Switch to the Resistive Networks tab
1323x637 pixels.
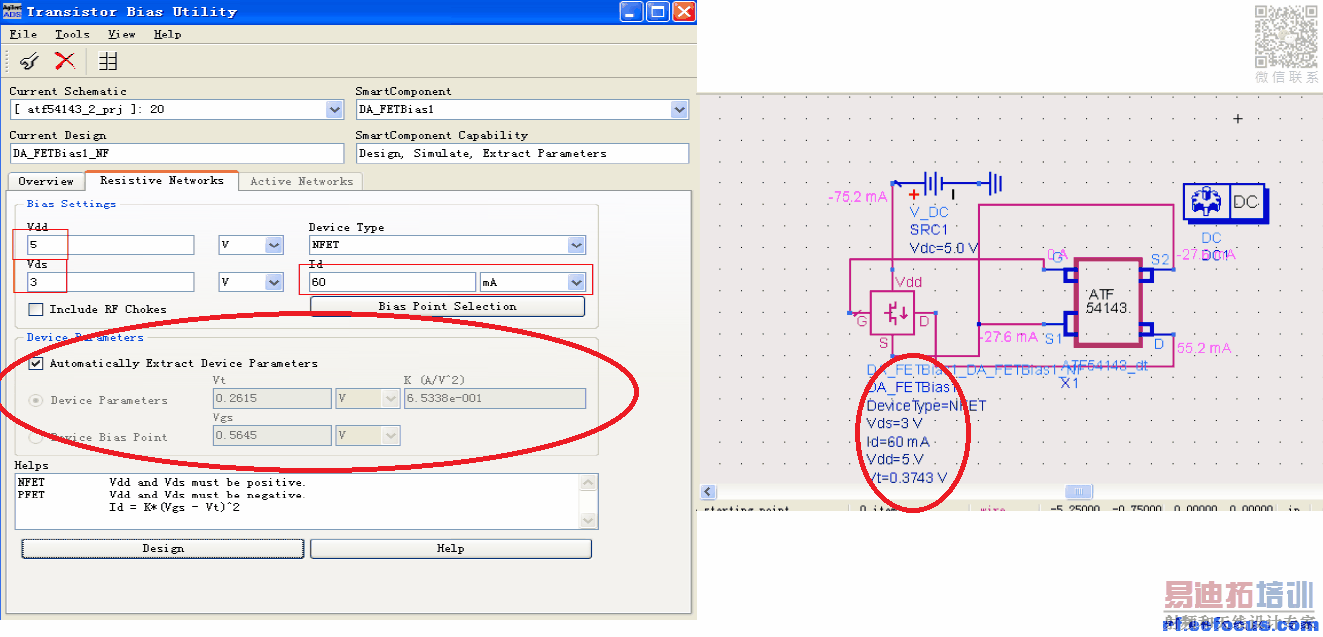click(162, 180)
